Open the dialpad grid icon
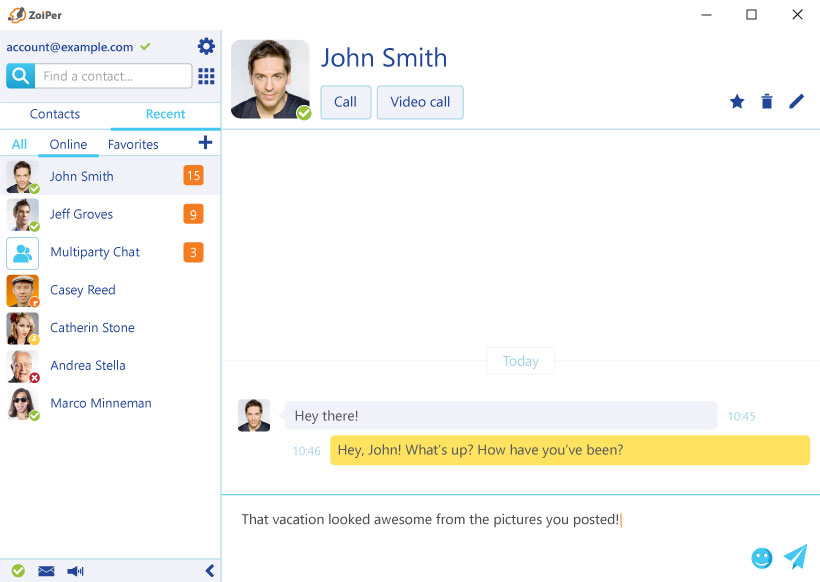The height and width of the screenshot is (582, 820). tap(206, 76)
